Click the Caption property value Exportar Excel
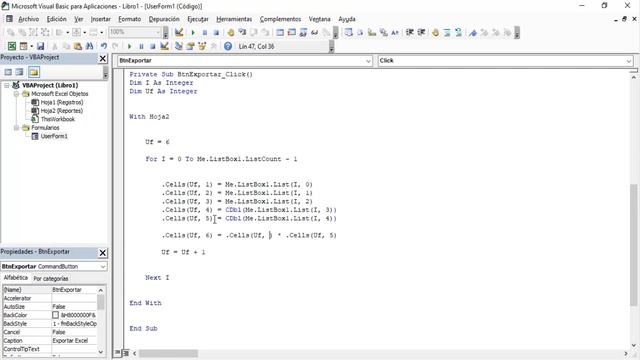The height and width of the screenshot is (360, 640). click(x=74, y=340)
